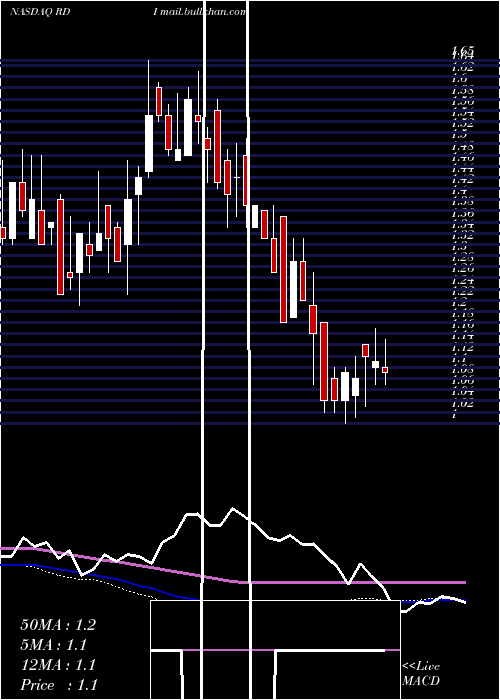
Task: Click the 1.02 price axis label
Action: (462, 404)
